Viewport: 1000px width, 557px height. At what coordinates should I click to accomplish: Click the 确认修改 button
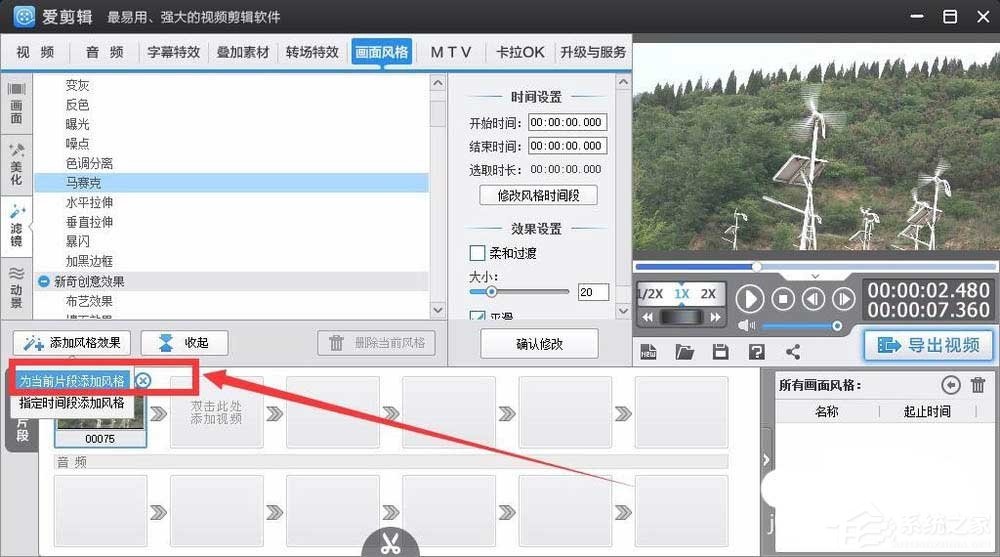point(540,344)
